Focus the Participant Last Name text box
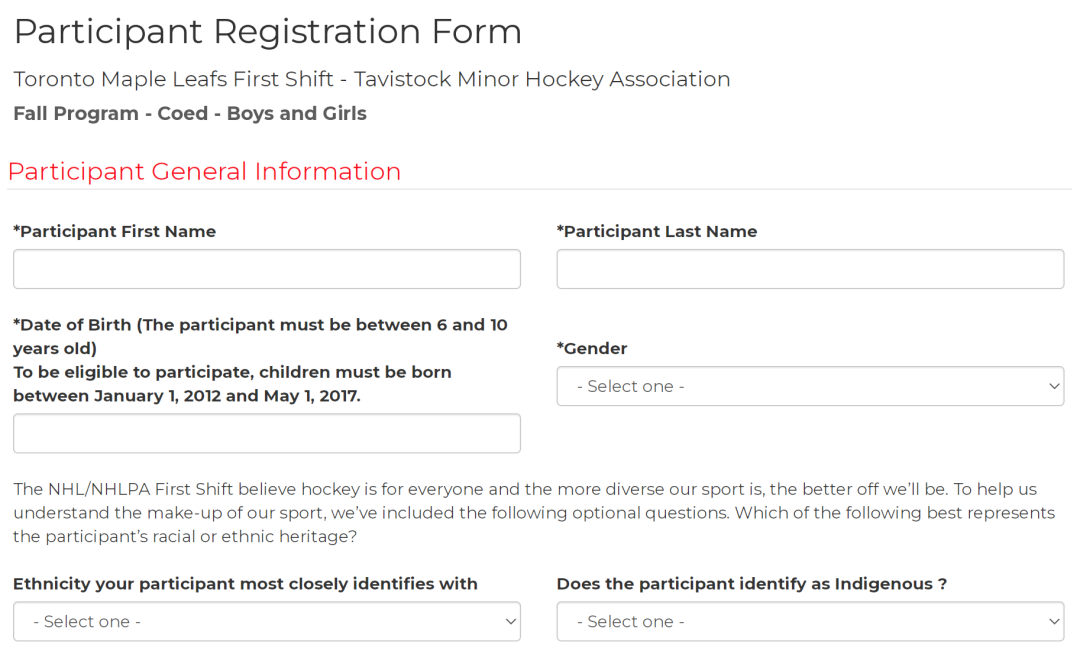 [810, 269]
